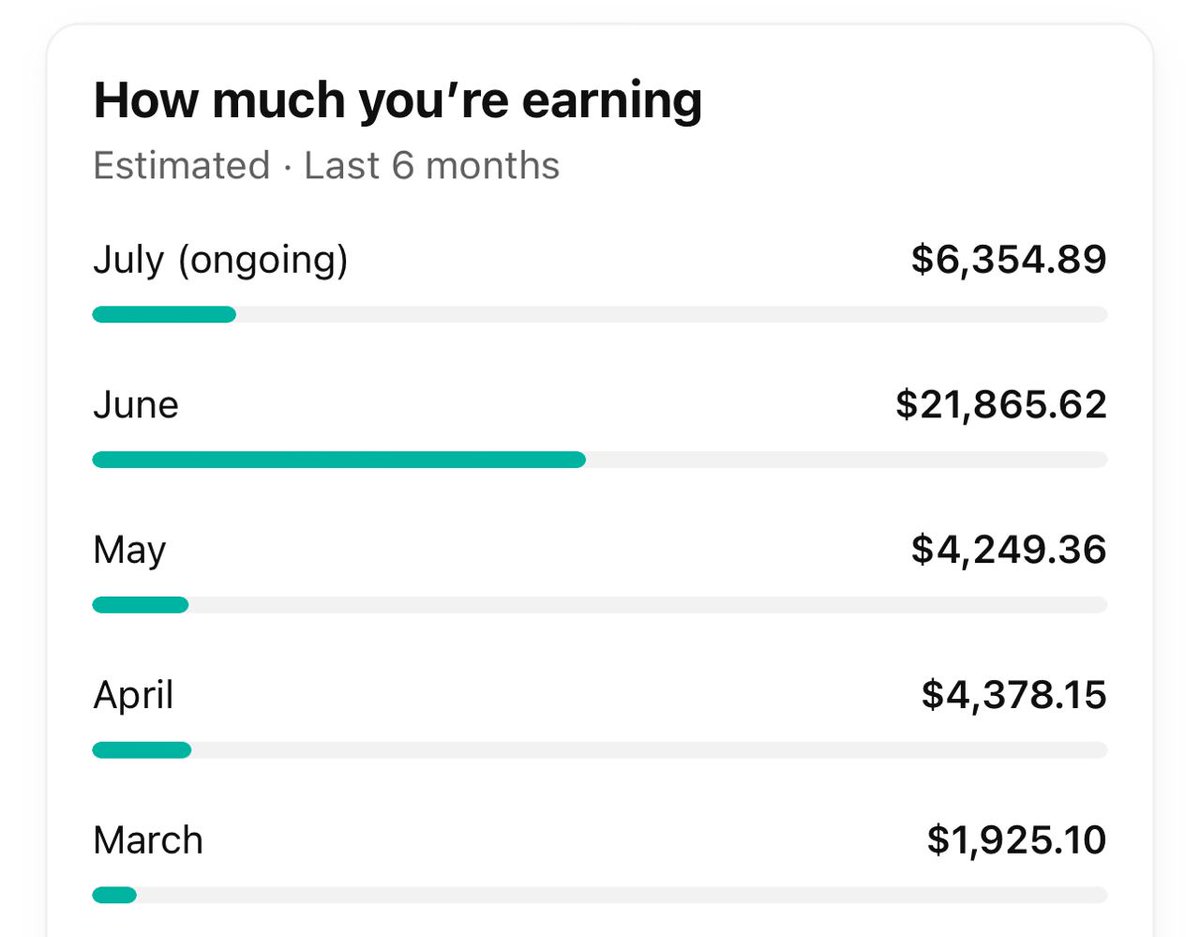Select the July (ongoing) month label
The height and width of the screenshot is (937, 1200).
220,260
